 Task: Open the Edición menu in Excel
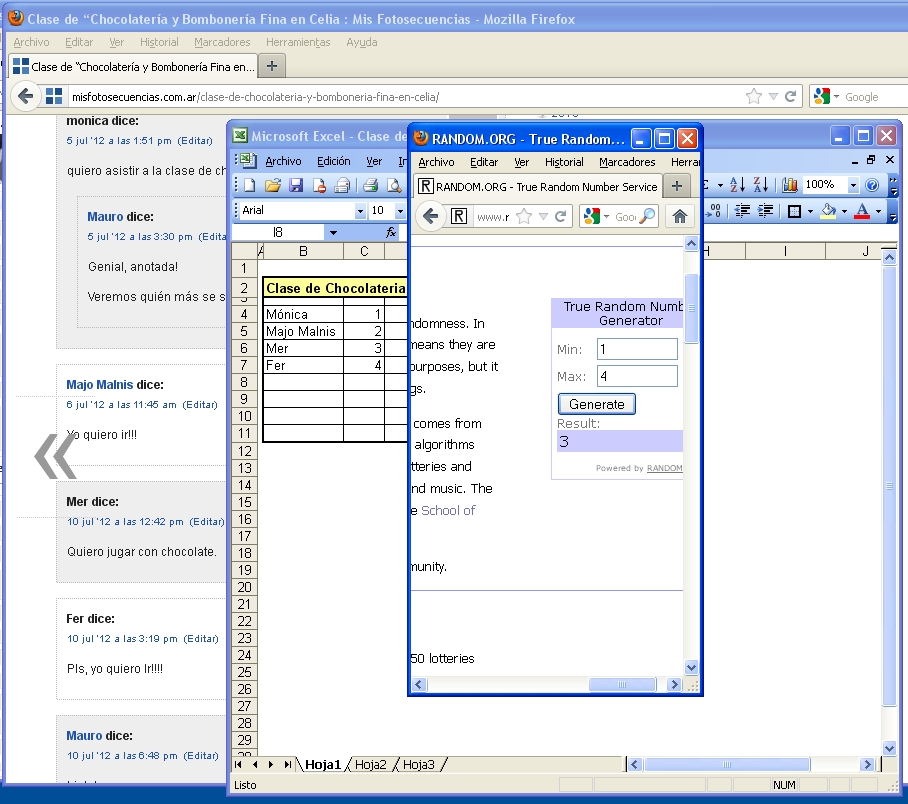pyautogui.click(x=333, y=161)
